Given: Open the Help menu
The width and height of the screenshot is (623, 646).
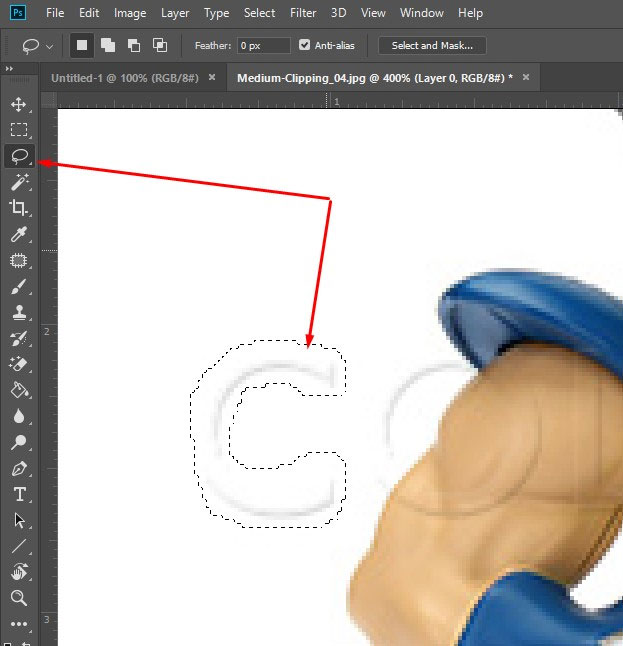Looking at the screenshot, I should click(470, 13).
